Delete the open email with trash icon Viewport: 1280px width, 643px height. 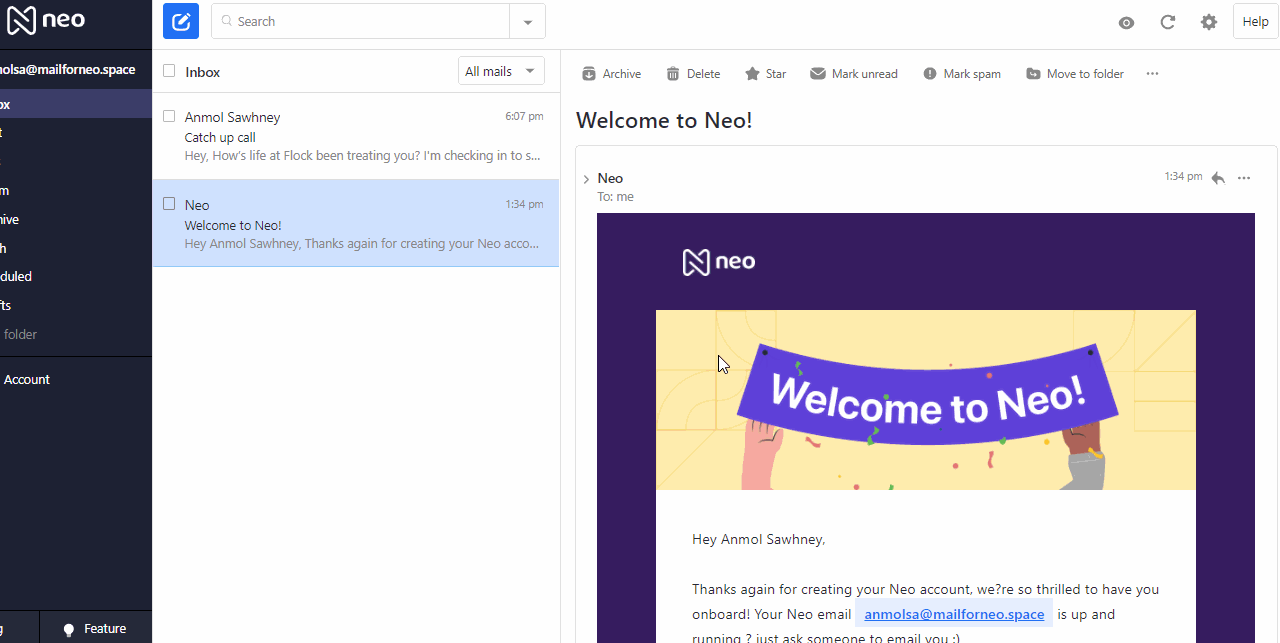pos(693,74)
